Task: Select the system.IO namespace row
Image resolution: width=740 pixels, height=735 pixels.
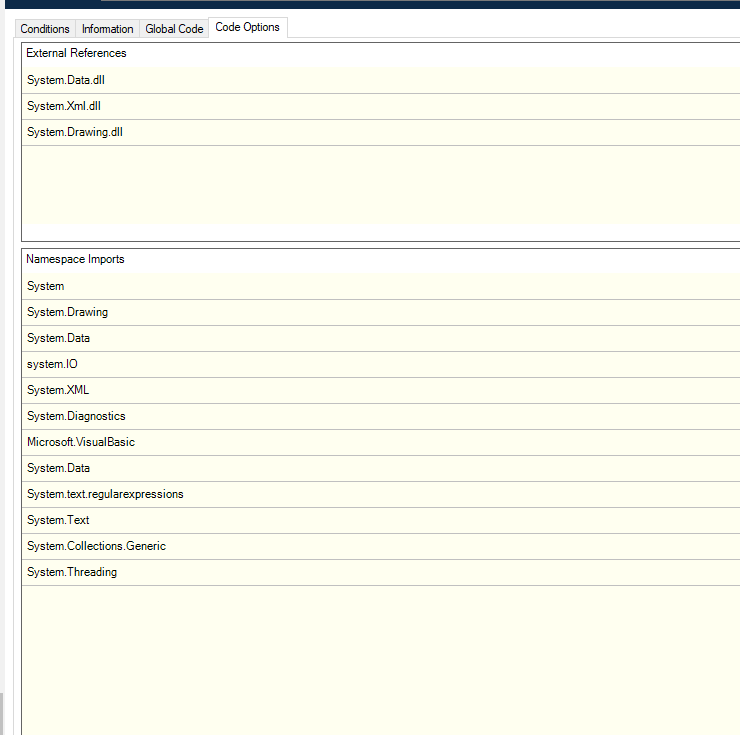Action: pos(381,364)
